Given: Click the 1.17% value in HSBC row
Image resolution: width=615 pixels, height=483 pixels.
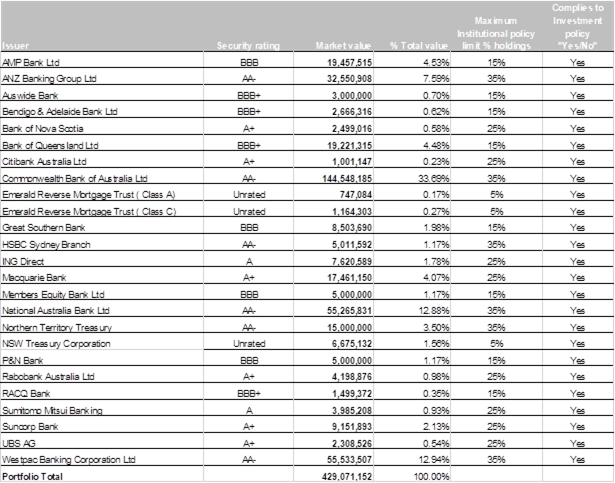Looking at the screenshot, I should 436,245.
